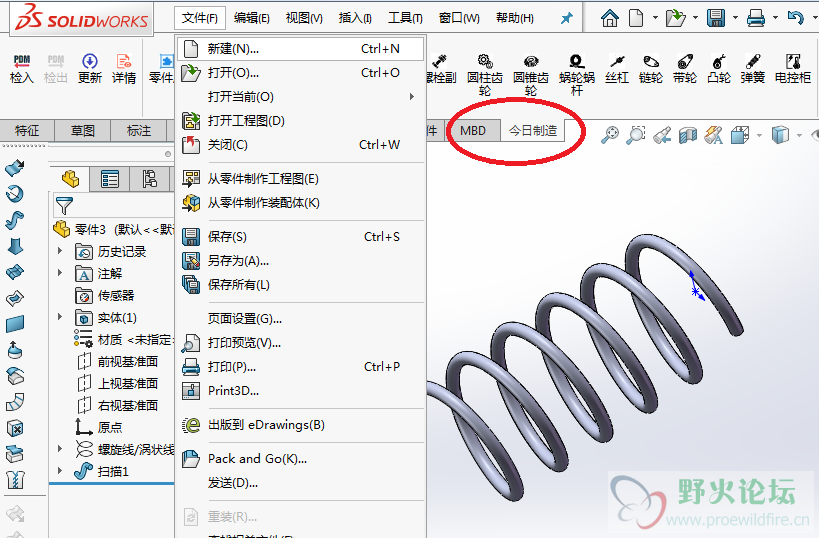This screenshot has height=538, width=819.
Task: Open the 凸轮 cam tool
Action: point(719,69)
